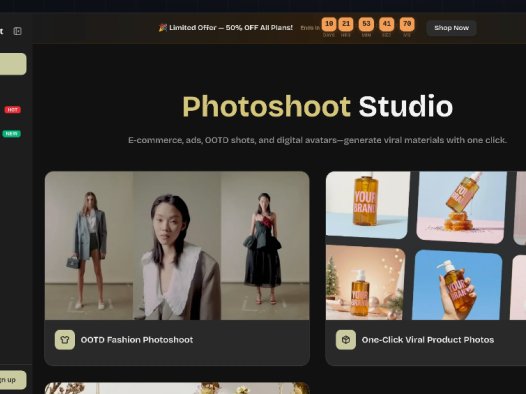Select the close-up white collar model photo

pyautogui.click(x=177, y=245)
